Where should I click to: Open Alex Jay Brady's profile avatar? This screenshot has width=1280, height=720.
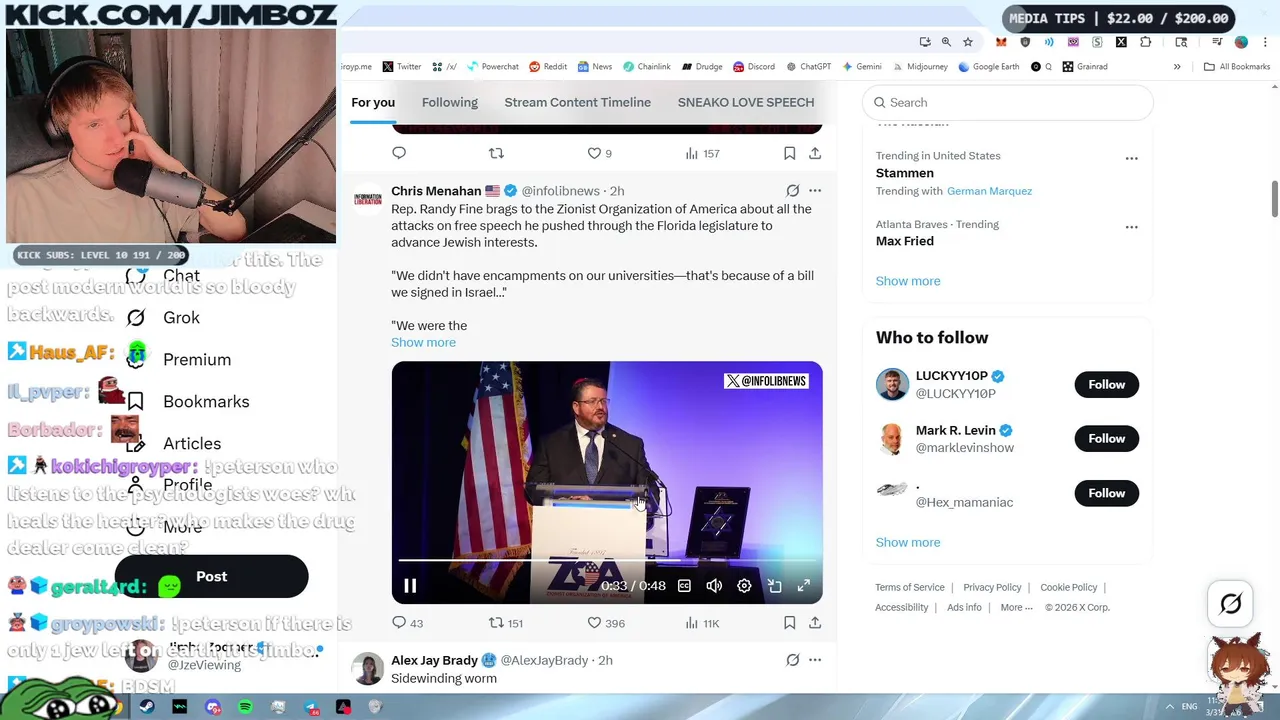[368, 669]
